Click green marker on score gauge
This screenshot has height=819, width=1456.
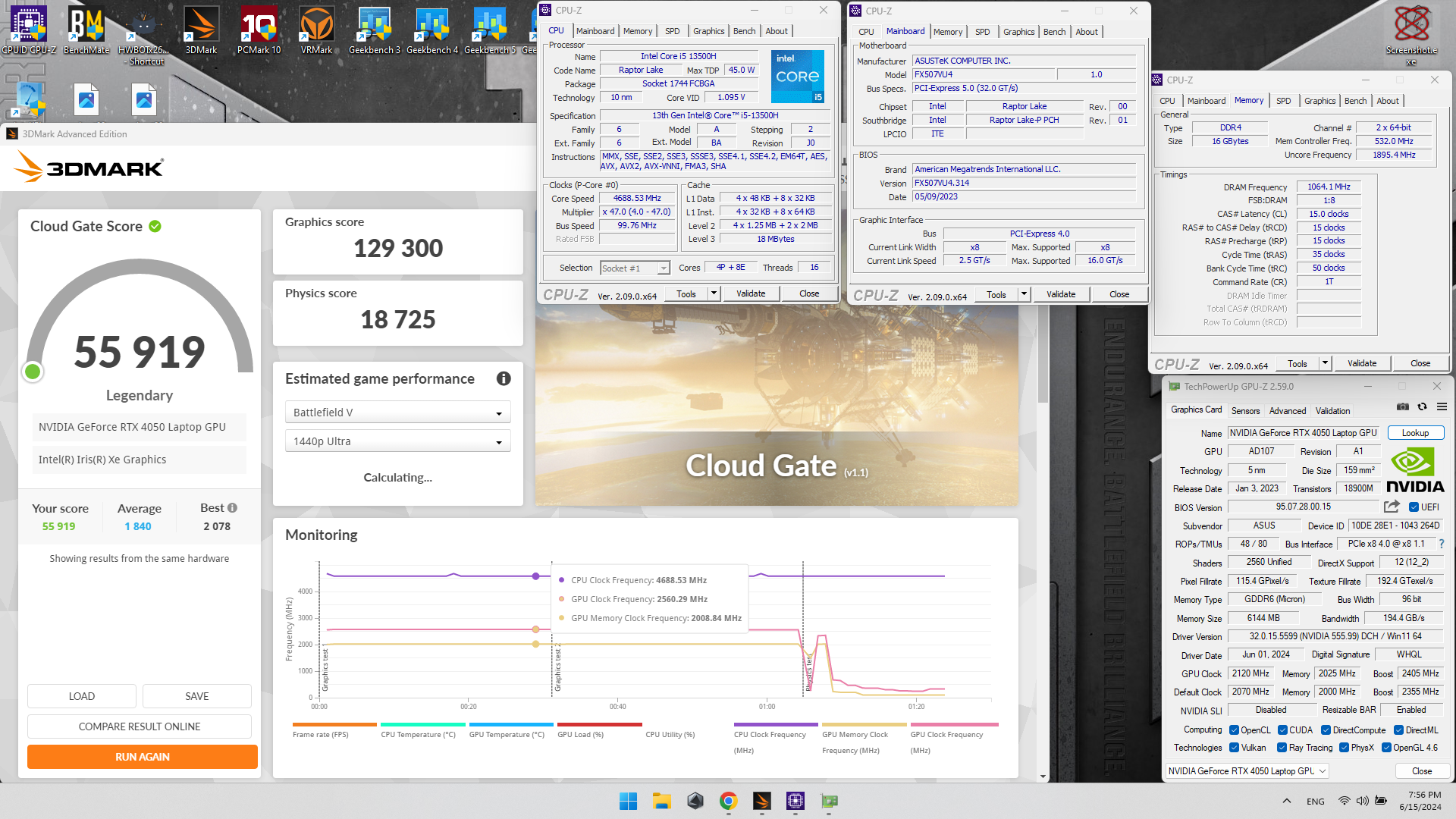point(33,372)
